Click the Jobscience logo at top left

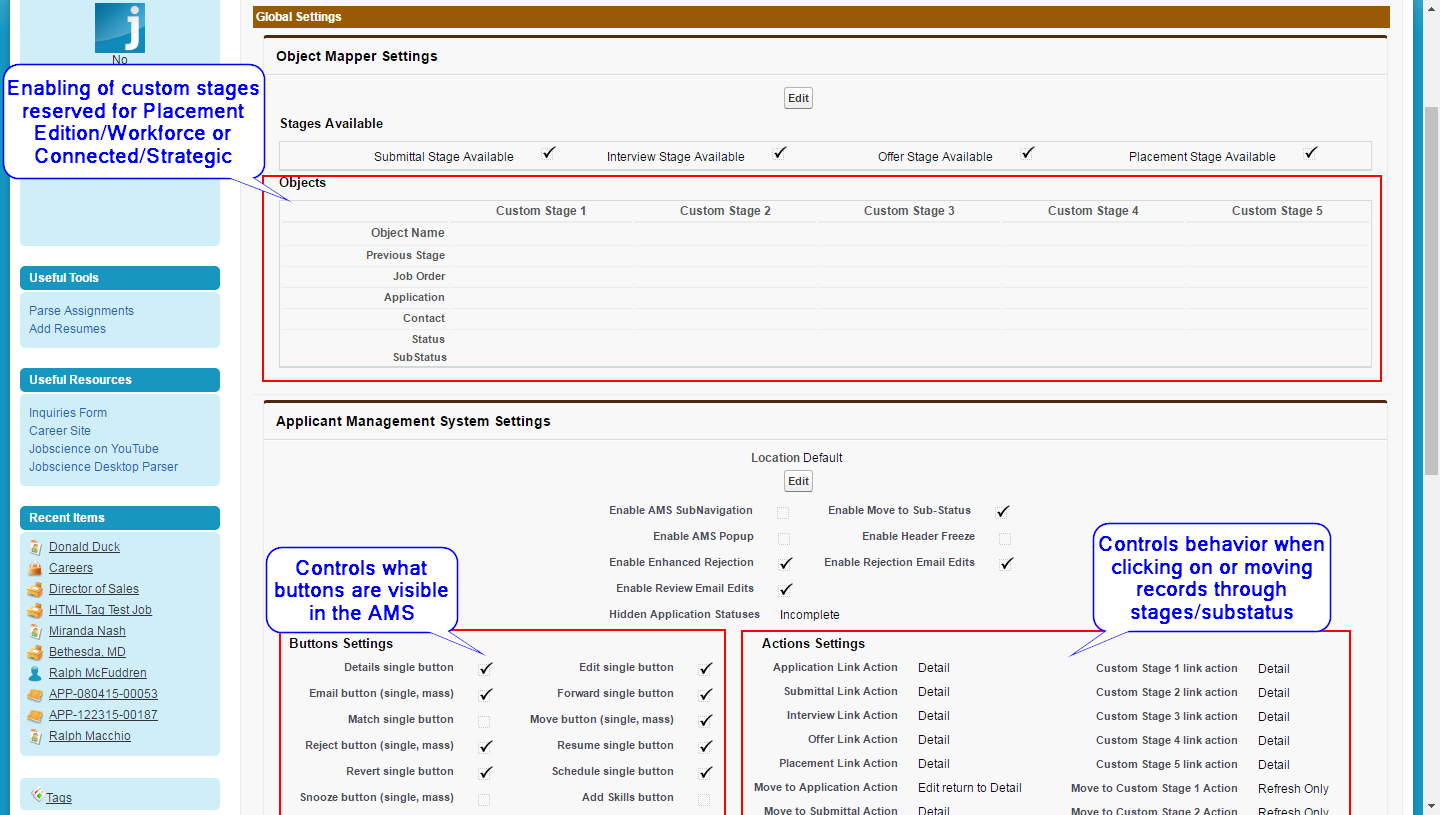tap(118, 29)
